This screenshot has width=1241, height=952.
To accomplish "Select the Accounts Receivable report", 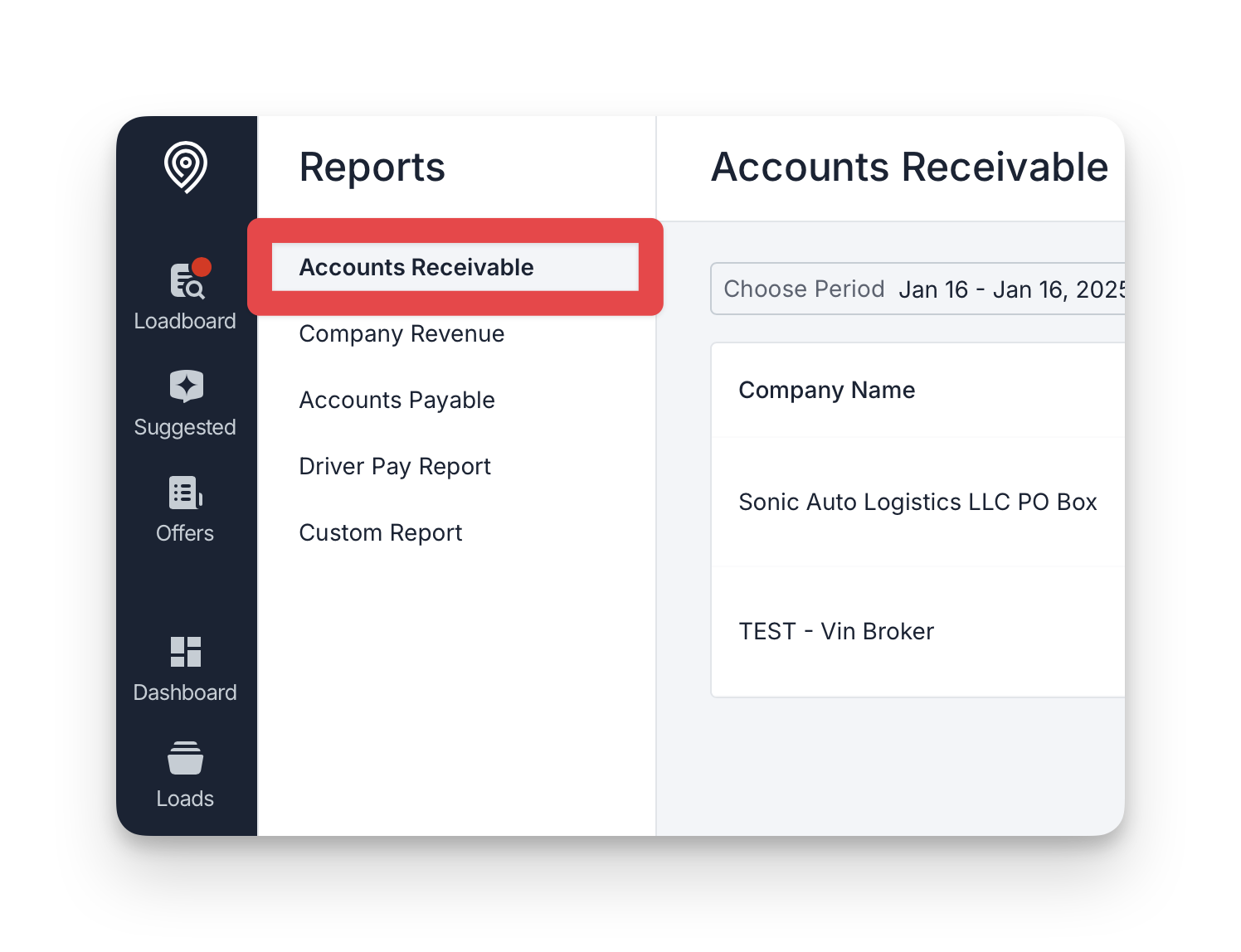I will pos(455,267).
